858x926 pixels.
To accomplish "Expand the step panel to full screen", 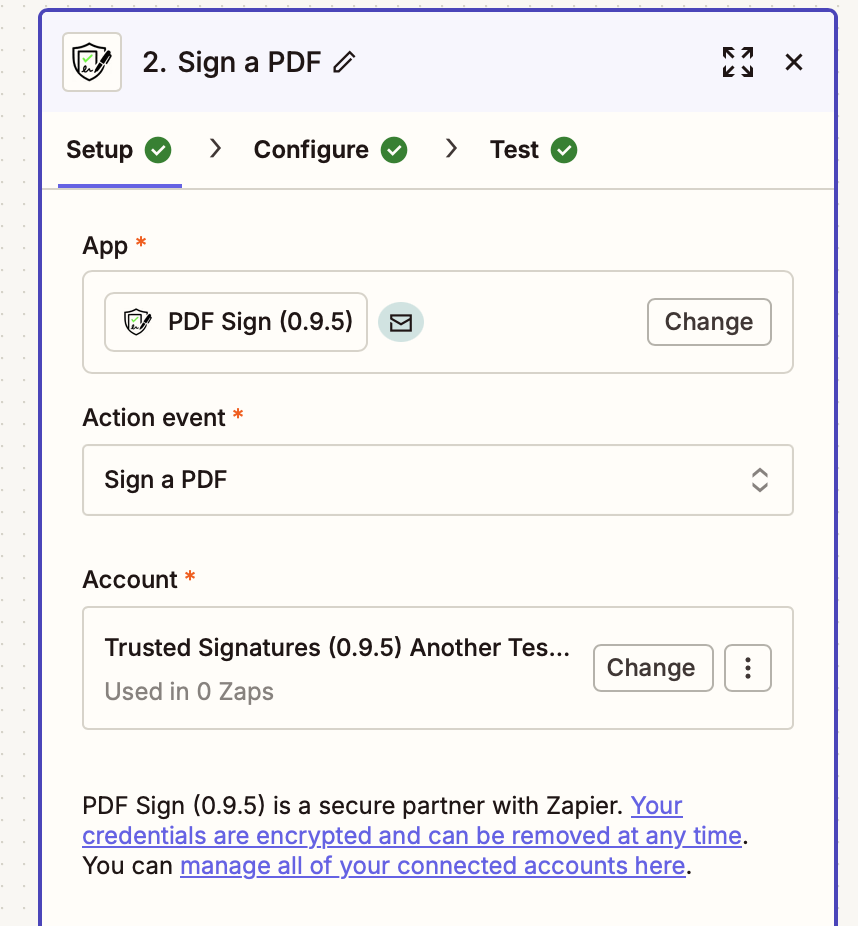I will point(738,62).
